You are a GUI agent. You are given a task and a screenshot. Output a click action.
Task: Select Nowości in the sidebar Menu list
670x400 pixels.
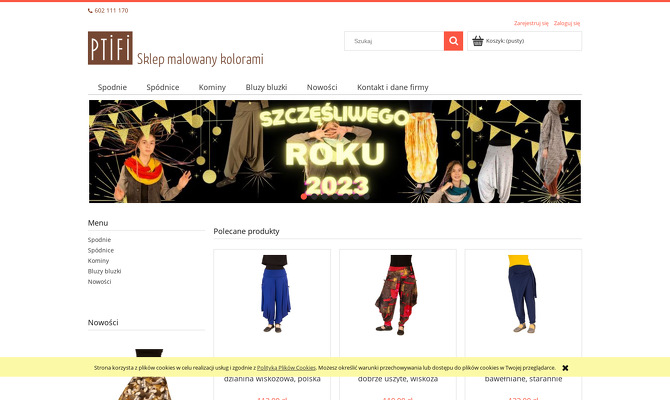click(100, 282)
